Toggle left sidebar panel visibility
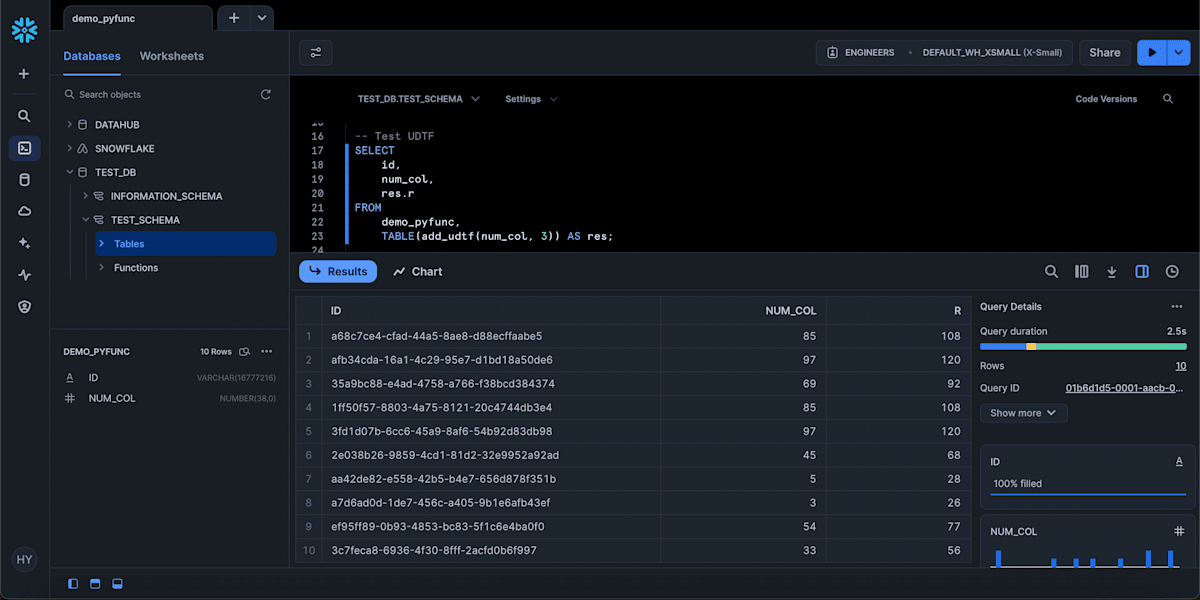The image size is (1200, 600). click(73, 583)
